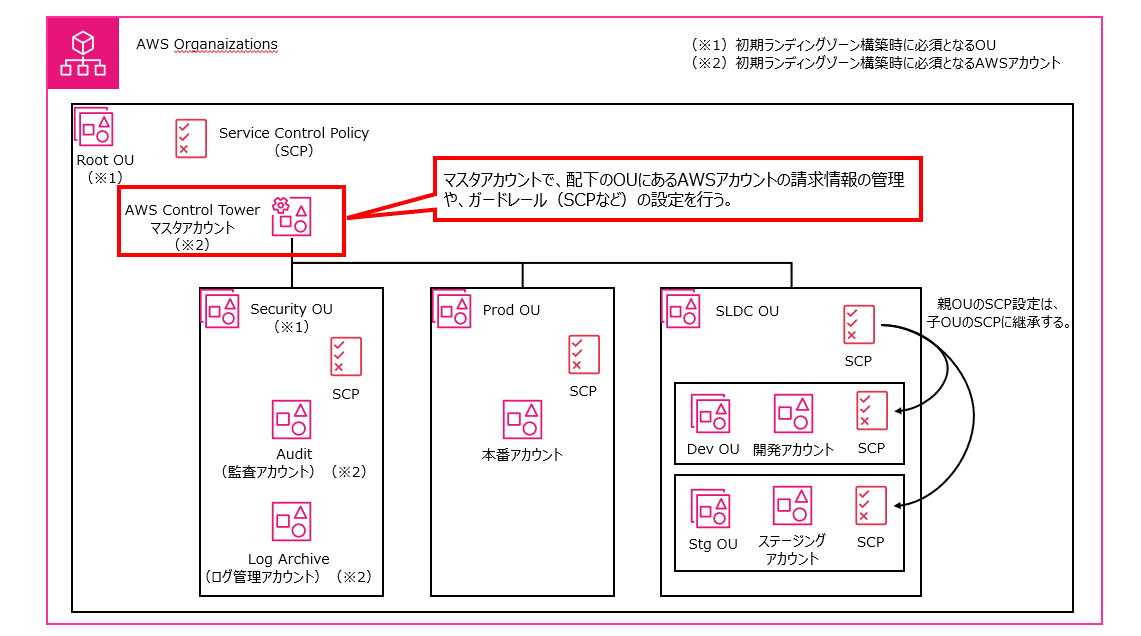Click the Prod OU icon
The width and height of the screenshot is (1141, 636).
(453, 309)
